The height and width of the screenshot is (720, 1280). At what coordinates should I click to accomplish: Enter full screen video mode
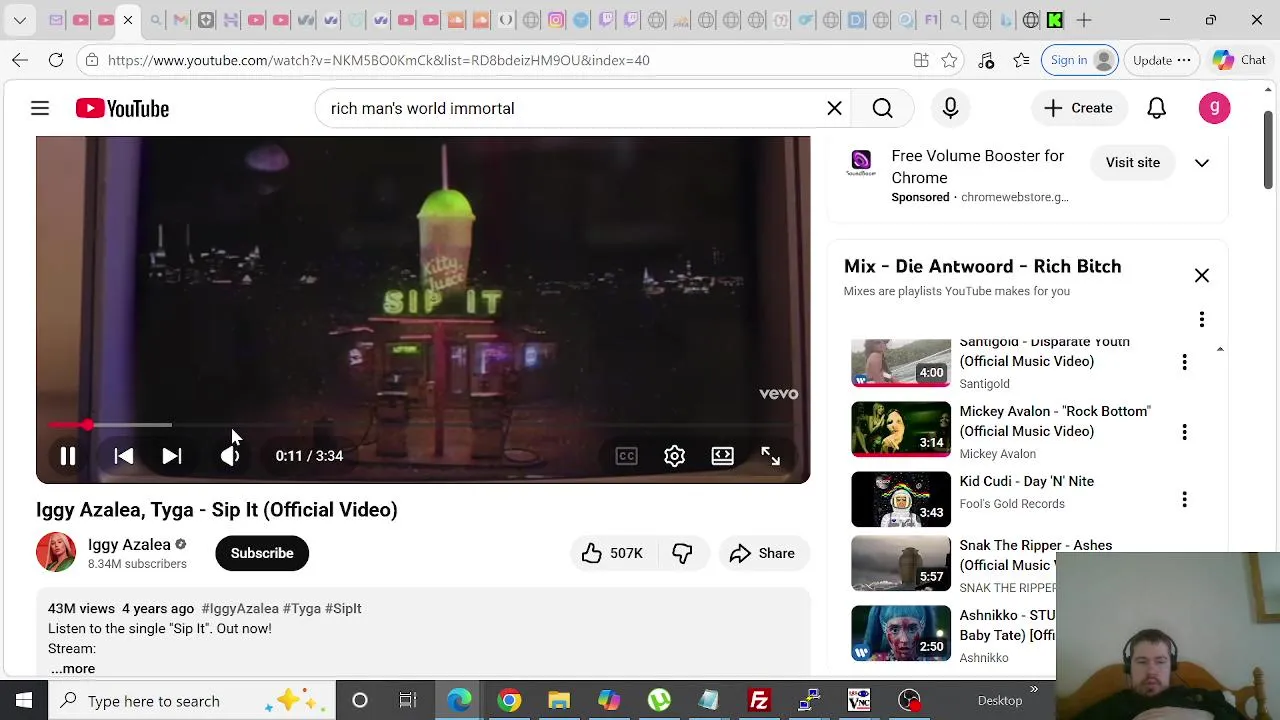(770, 456)
